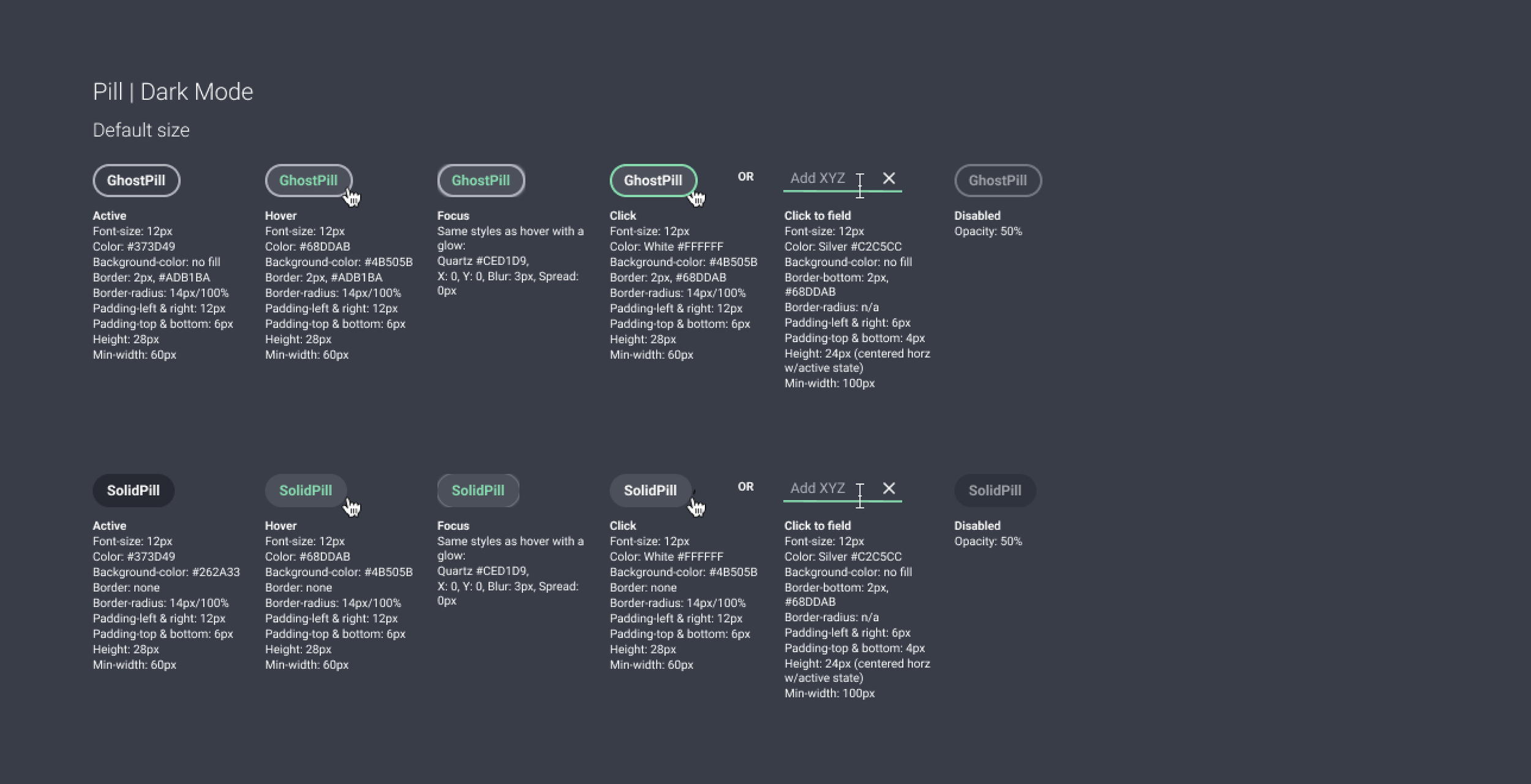
Task: Click the Default size subheading
Action: (x=141, y=130)
